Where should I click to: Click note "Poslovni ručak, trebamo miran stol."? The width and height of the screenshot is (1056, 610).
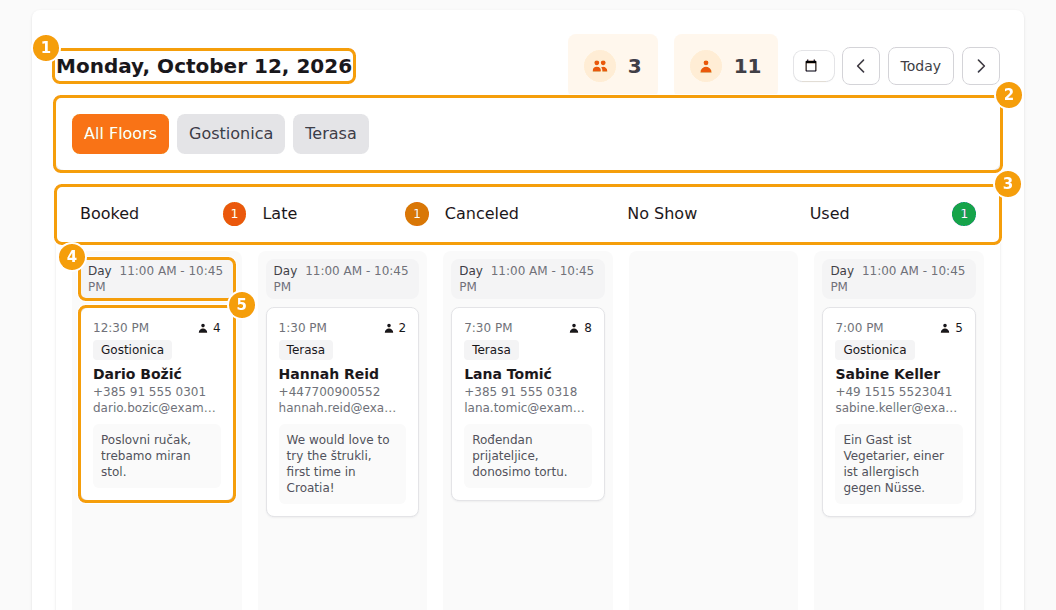(157, 456)
